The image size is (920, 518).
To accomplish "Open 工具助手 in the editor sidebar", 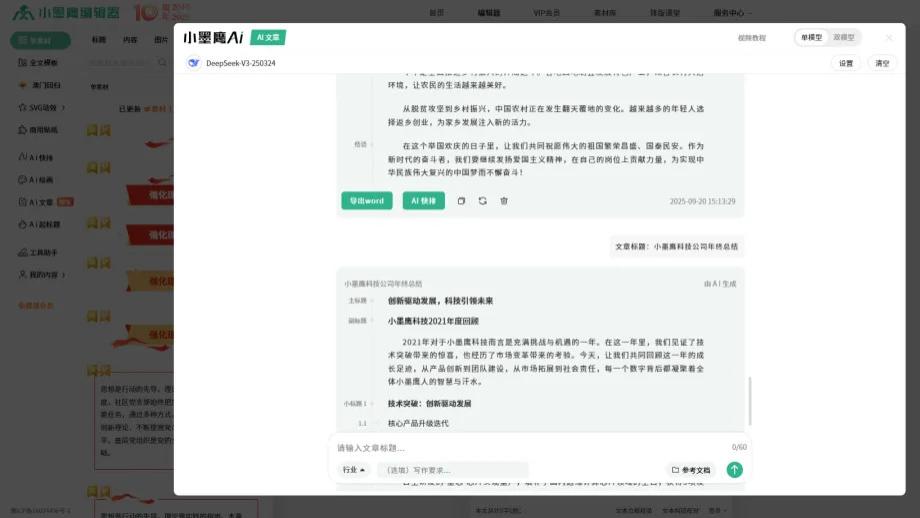I will coord(38,252).
